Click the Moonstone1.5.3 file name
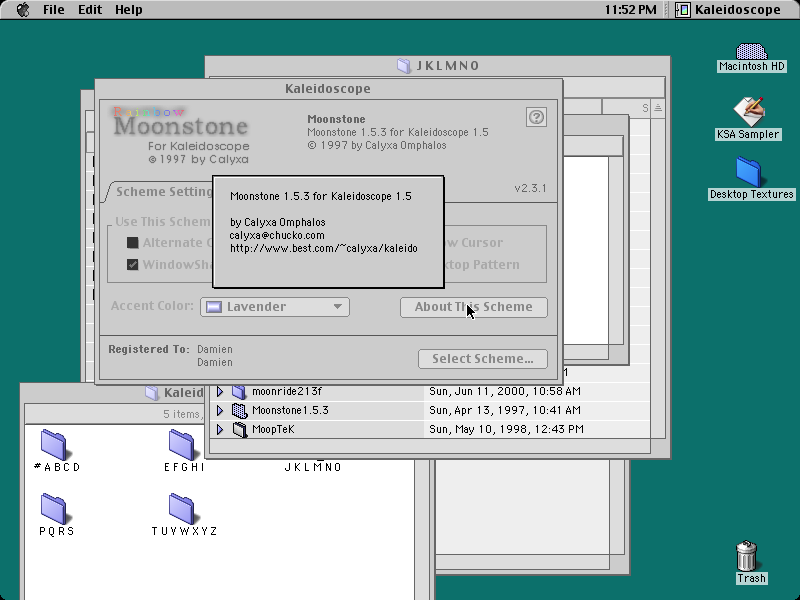This screenshot has width=800, height=600. (290, 410)
